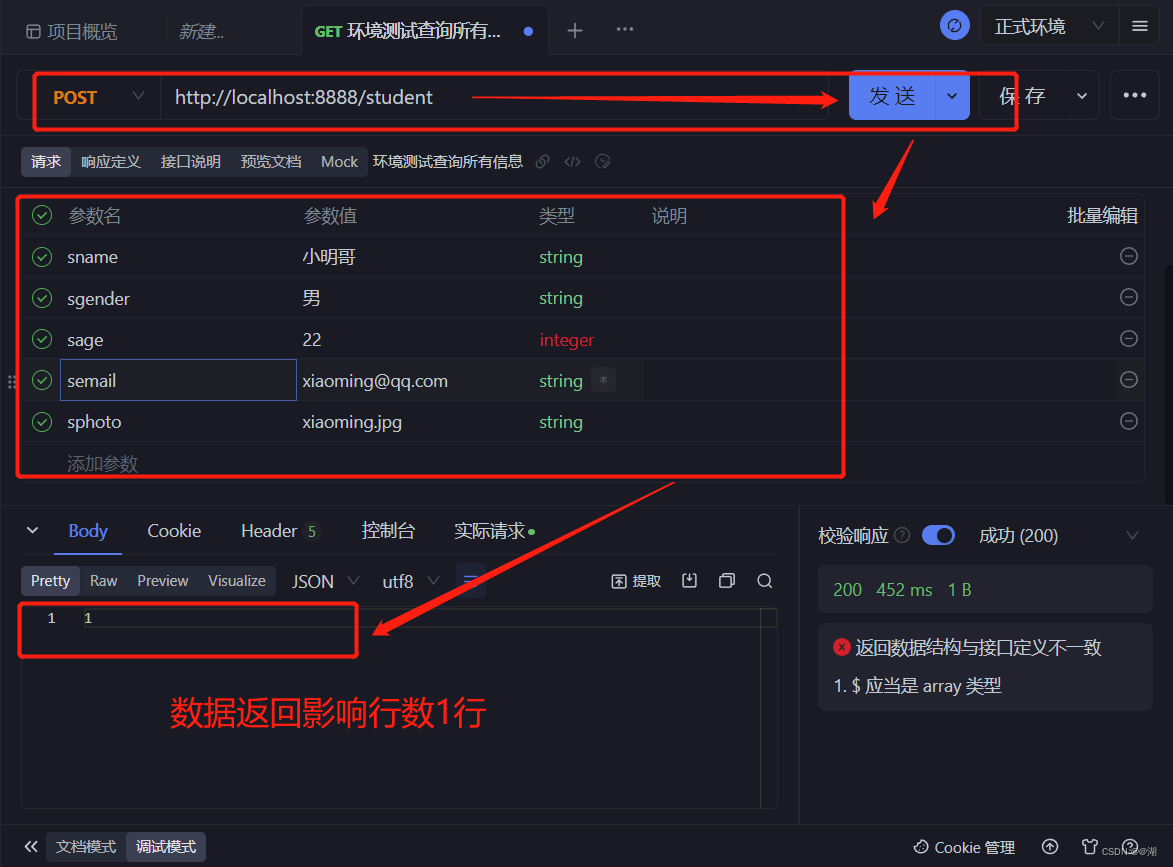
Task: Click the copy link icon beside interface name
Action: point(542,162)
